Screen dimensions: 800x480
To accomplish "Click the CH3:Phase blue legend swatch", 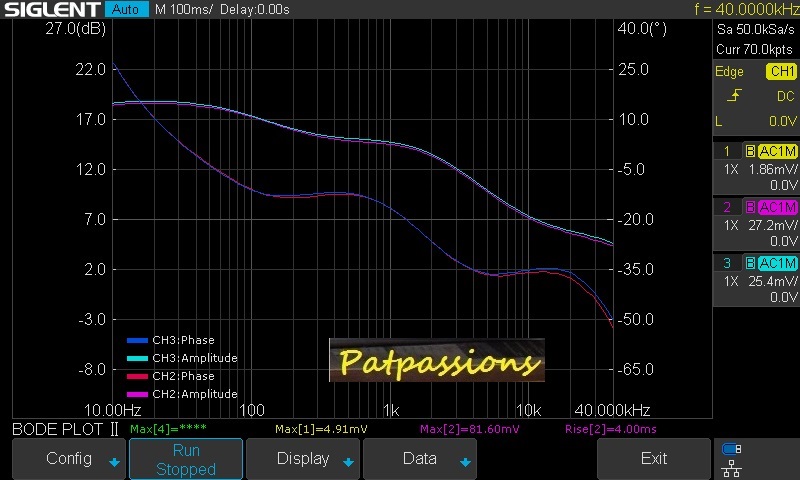I will [x=138, y=340].
